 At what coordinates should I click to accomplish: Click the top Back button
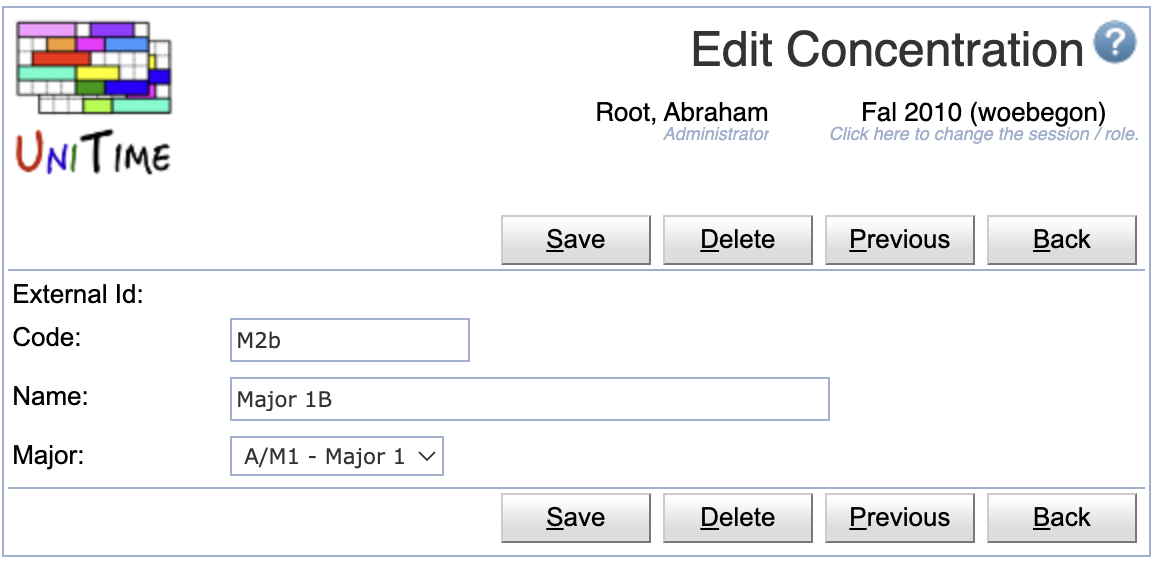(x=1061, y=240)
